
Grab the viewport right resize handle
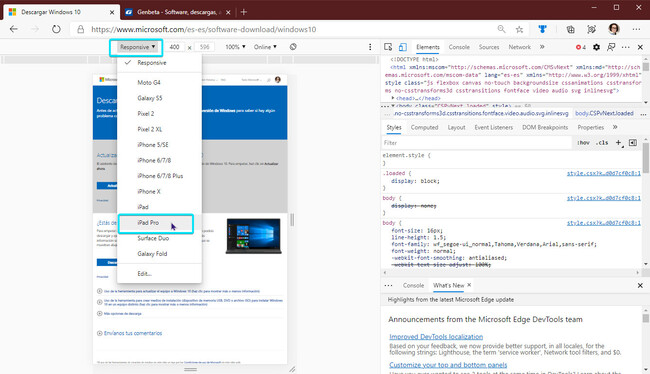pyautogui.click(x=292, y=220)
